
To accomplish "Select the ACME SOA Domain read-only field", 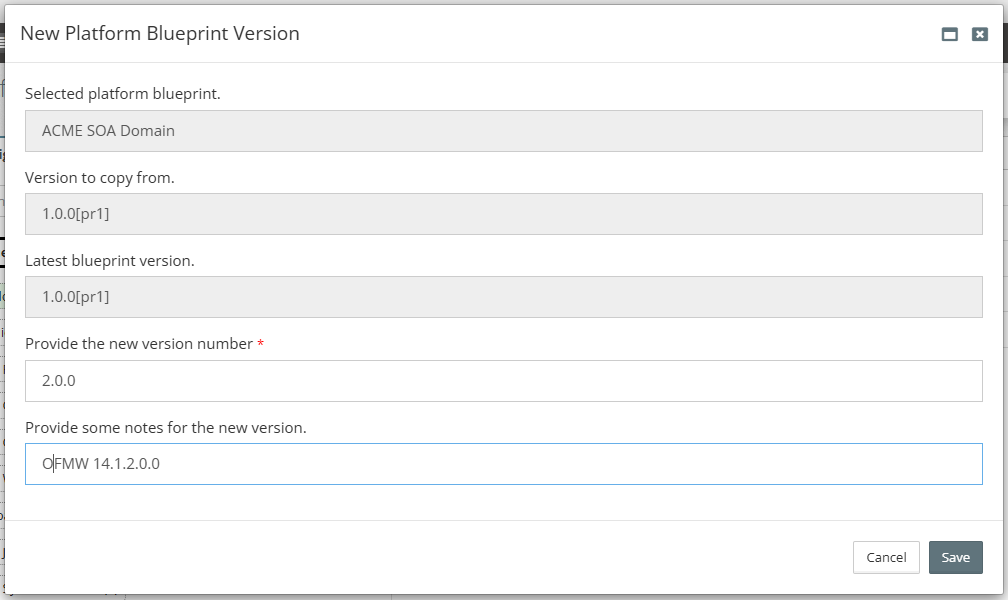I will [503, 131].
